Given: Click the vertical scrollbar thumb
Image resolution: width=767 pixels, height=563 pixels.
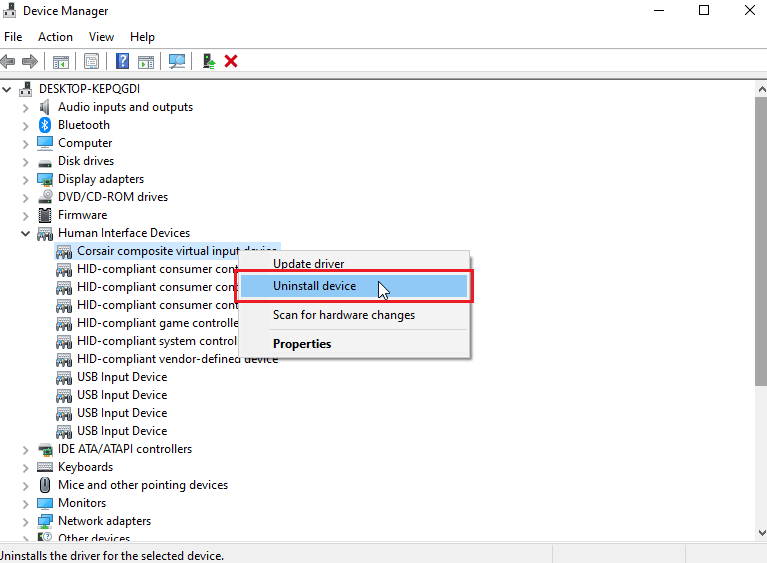Looking at the screenshot, I should coord(761,242).
